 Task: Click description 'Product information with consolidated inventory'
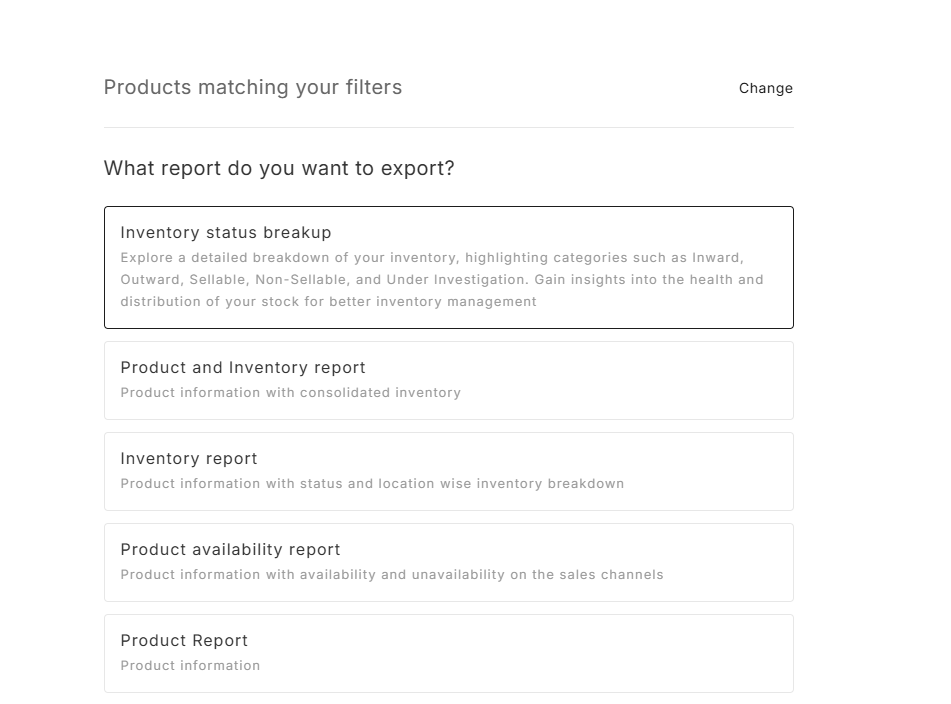pos(291,392)
